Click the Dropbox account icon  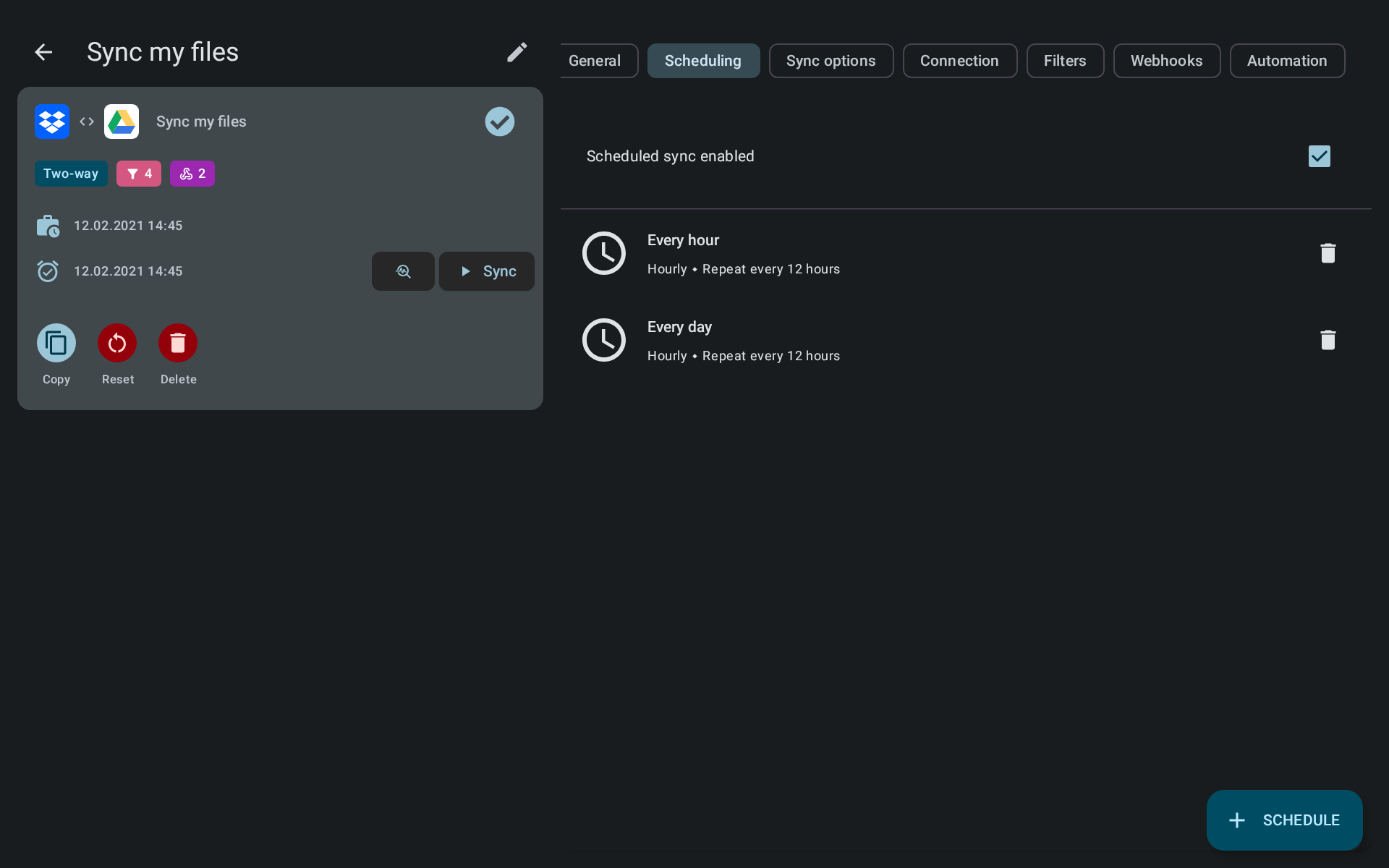point(52,122)
